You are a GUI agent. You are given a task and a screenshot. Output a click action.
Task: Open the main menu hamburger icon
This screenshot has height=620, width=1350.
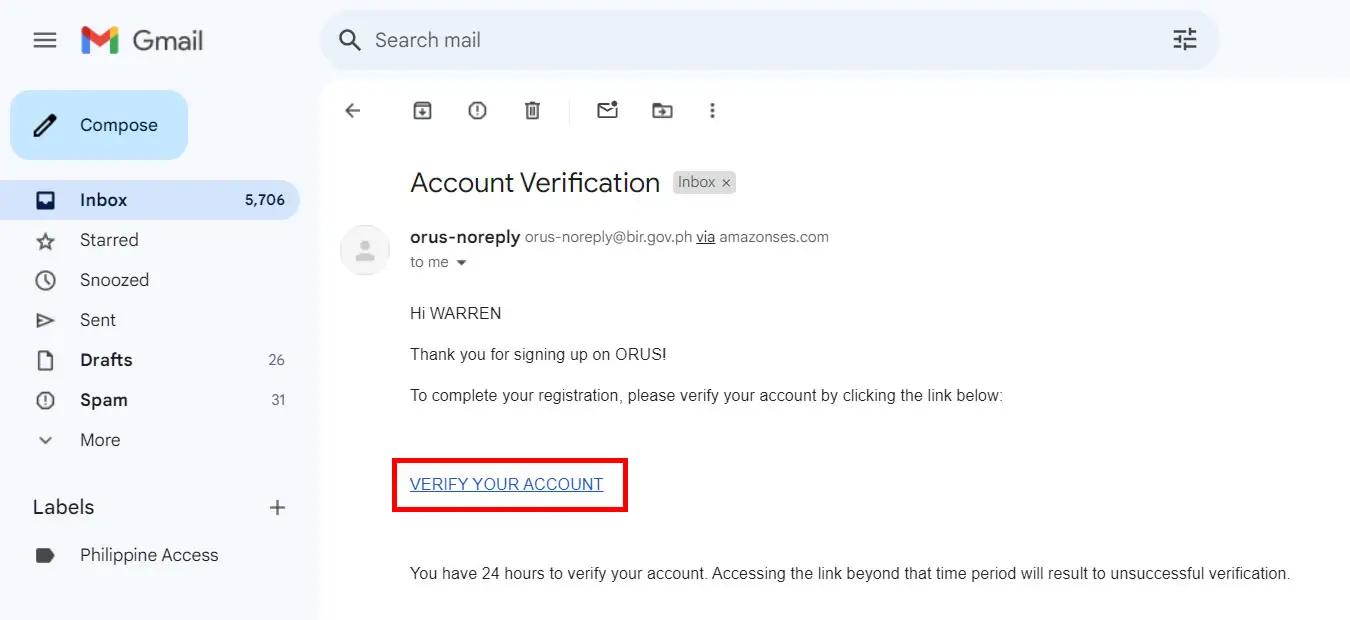pyautogui.click(x=45, y=40)
